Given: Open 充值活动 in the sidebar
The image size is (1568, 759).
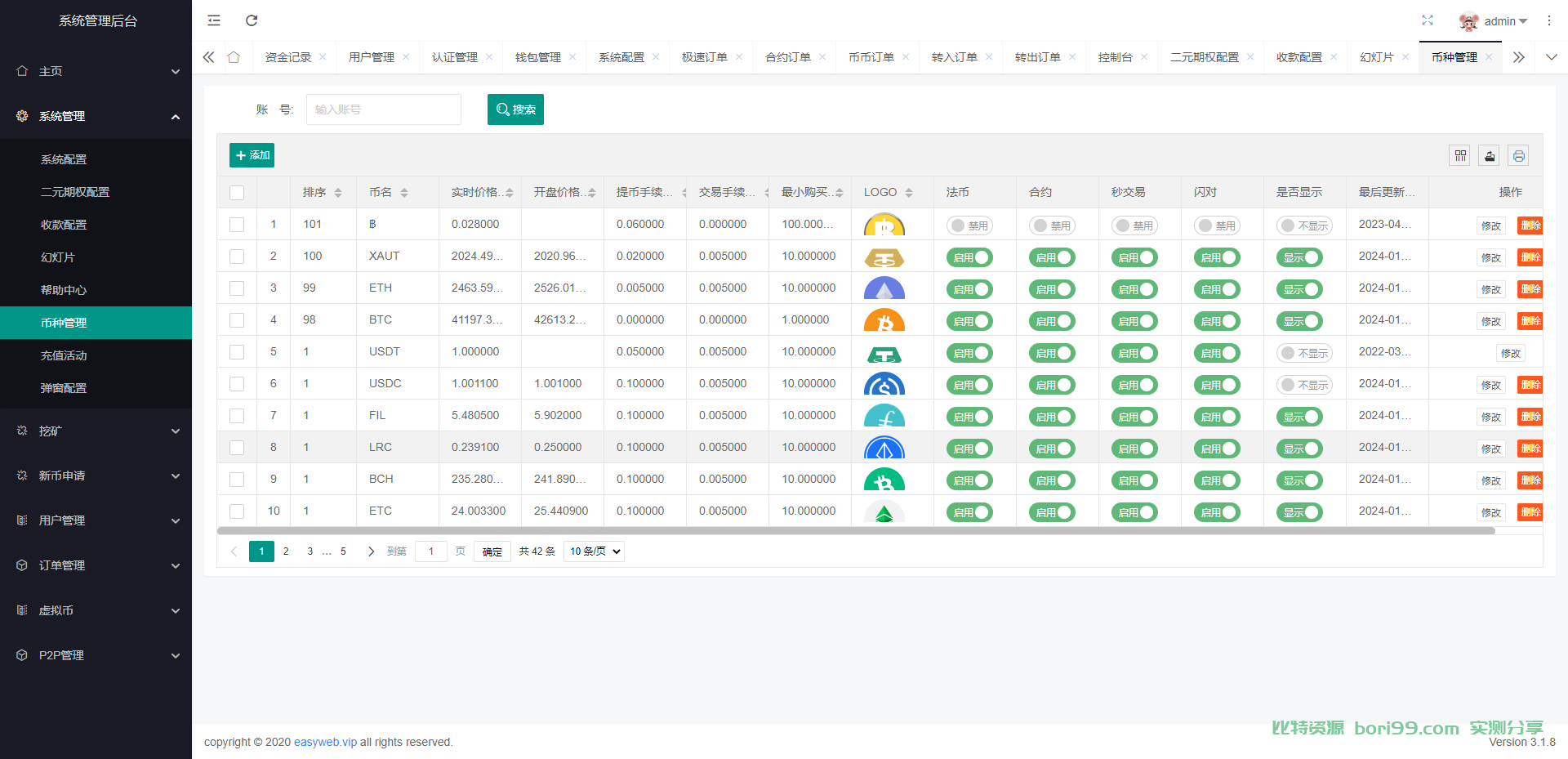Looking at the screenshot, I should pyautogui.click(x=96, y=355).
